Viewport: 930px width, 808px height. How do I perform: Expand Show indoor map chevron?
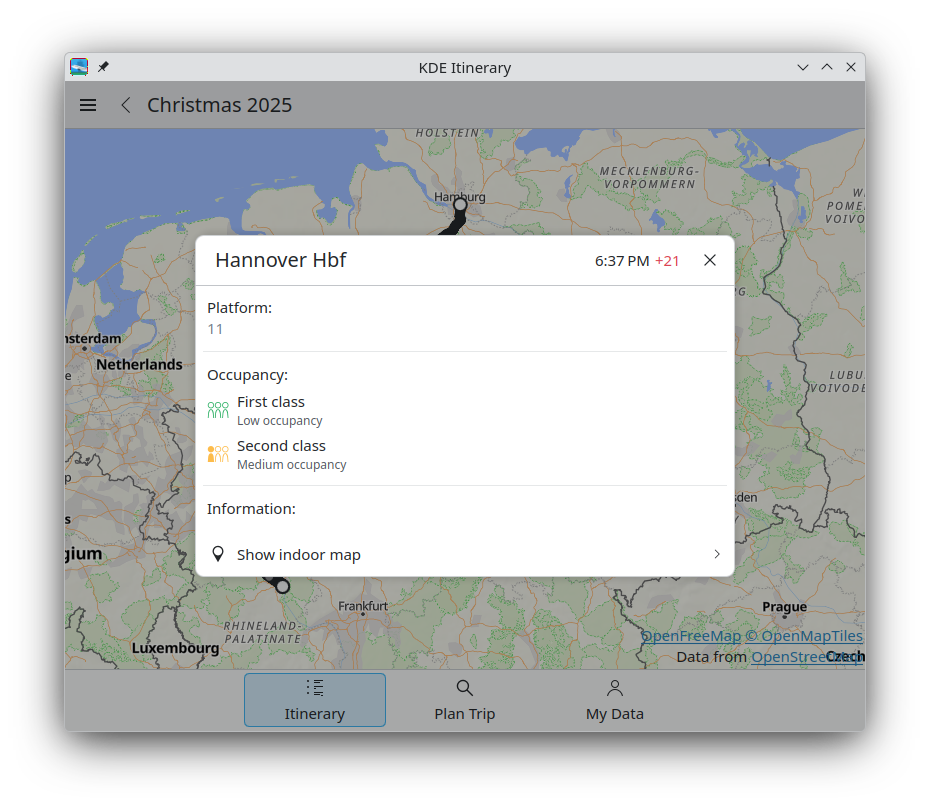pyautogui.click(x=716, y=554)
